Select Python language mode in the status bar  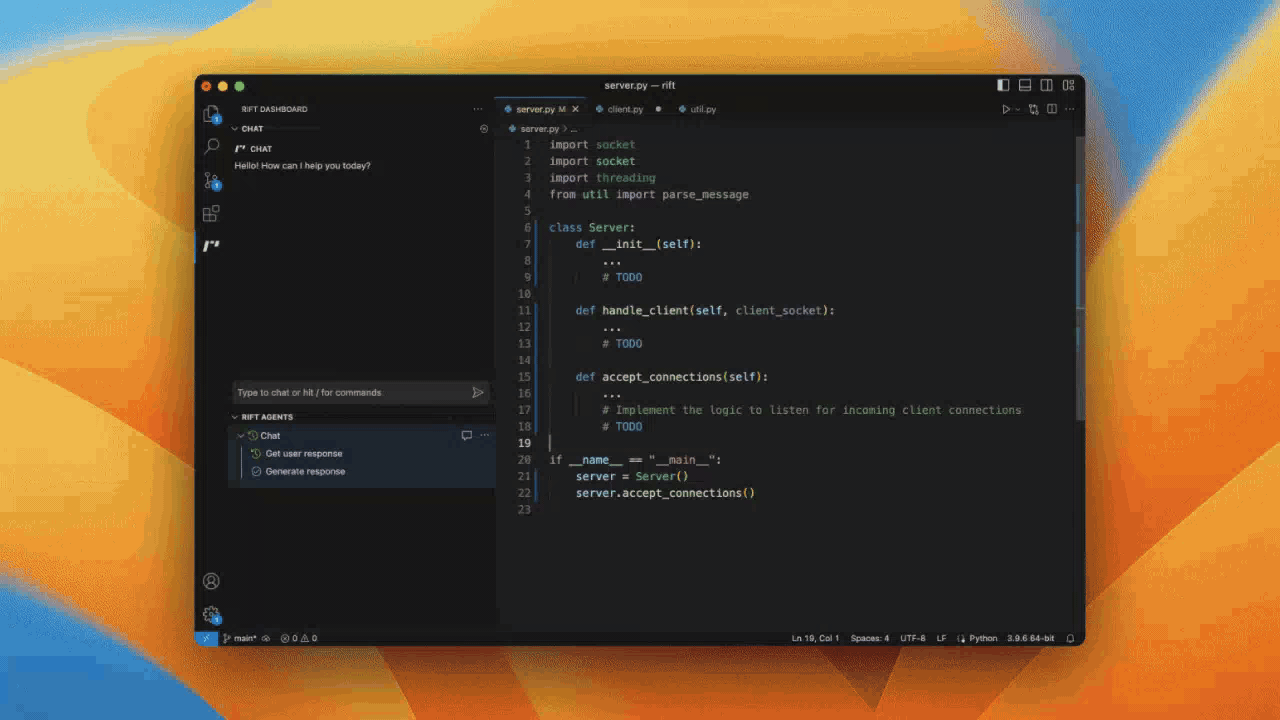tap(983, 638)
